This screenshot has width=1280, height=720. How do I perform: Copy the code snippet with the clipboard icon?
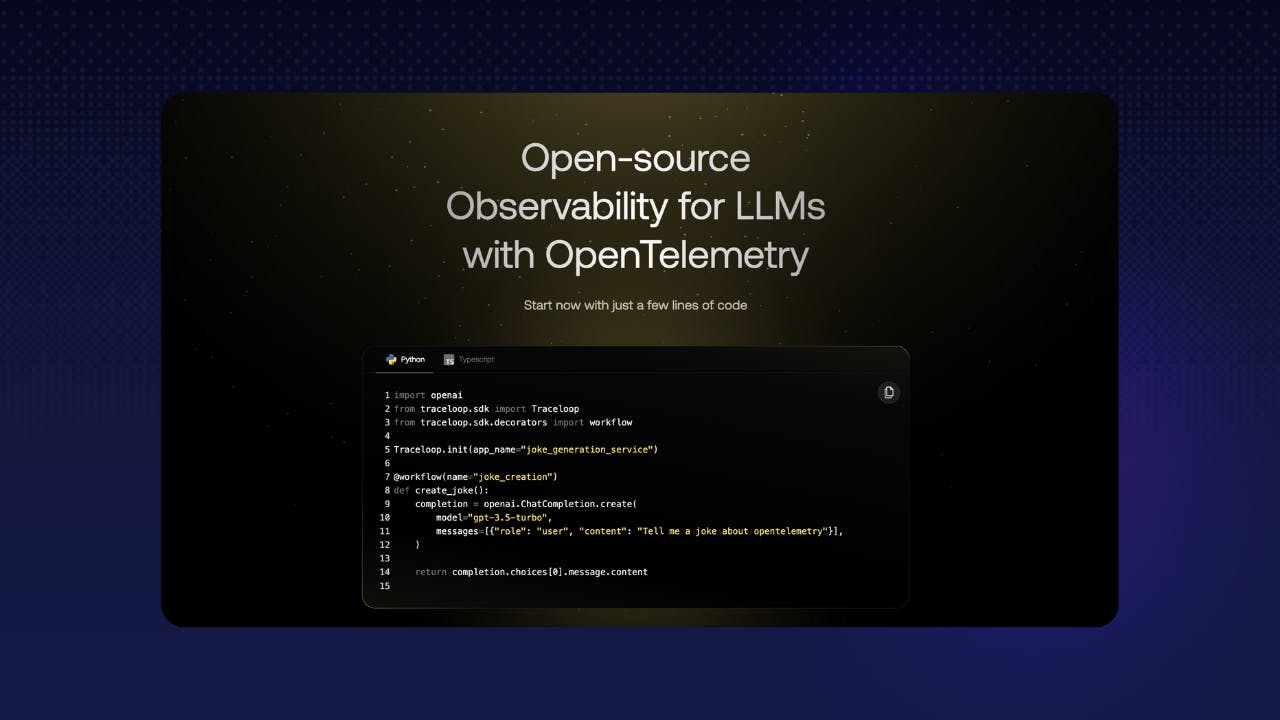coord(888,393)
